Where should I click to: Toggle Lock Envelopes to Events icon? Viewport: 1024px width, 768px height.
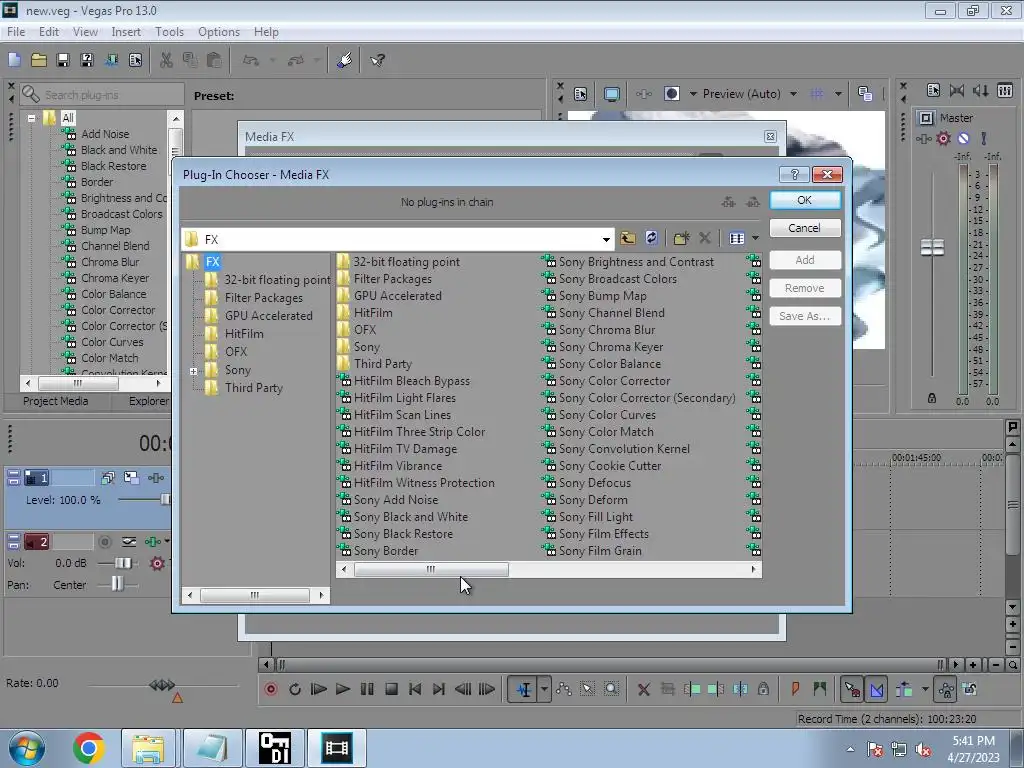click(946, 689)
